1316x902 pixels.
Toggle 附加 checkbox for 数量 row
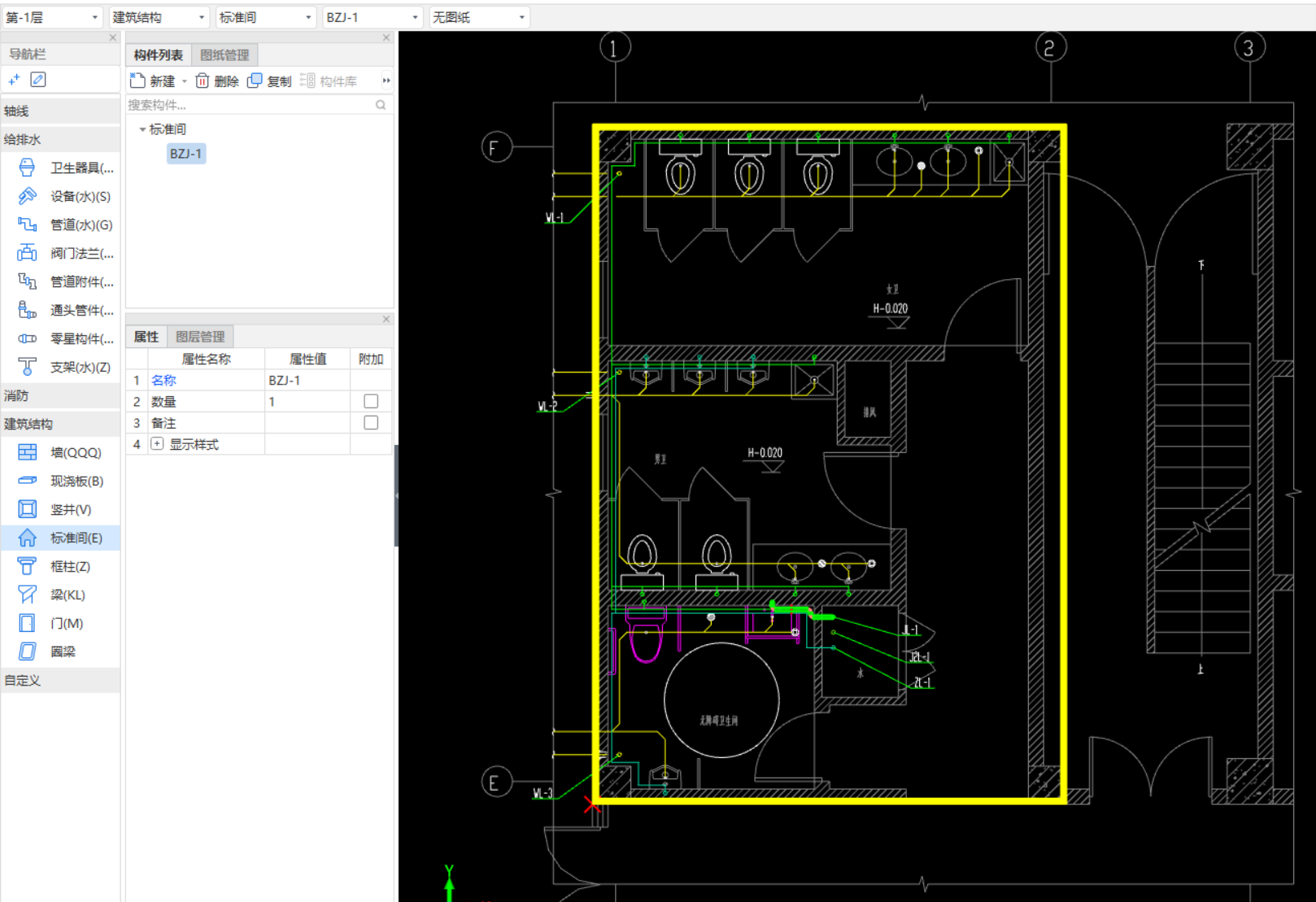point(371,401)
